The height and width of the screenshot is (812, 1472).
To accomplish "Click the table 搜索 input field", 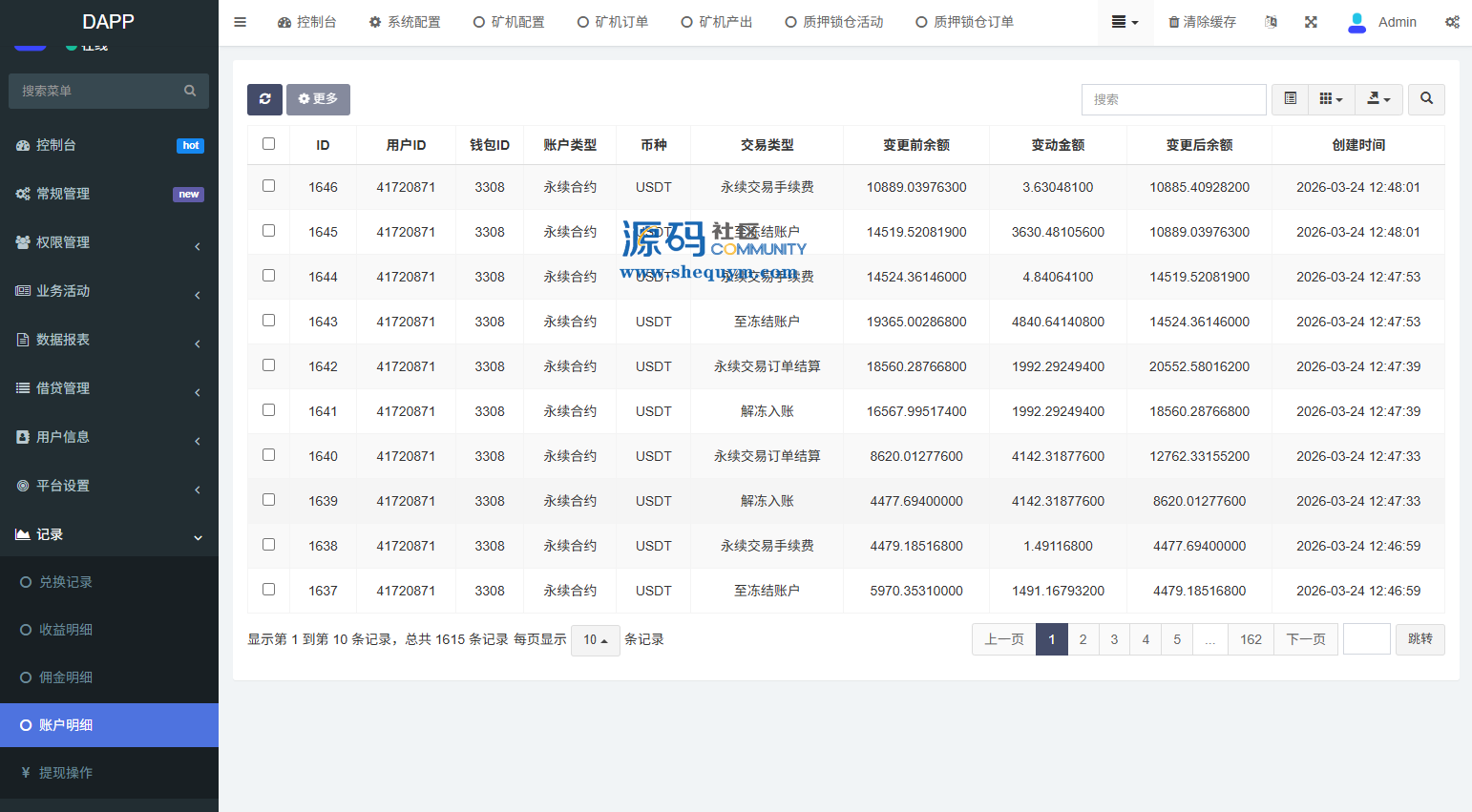I will click(x=1173, y=99).
